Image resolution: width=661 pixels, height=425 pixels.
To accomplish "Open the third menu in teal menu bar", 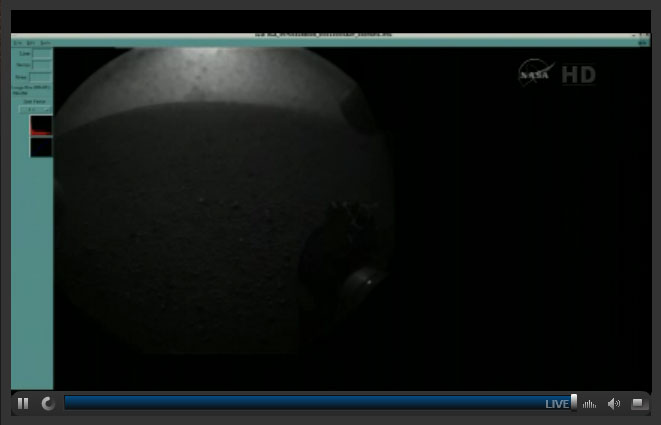I will pos(45,43).
